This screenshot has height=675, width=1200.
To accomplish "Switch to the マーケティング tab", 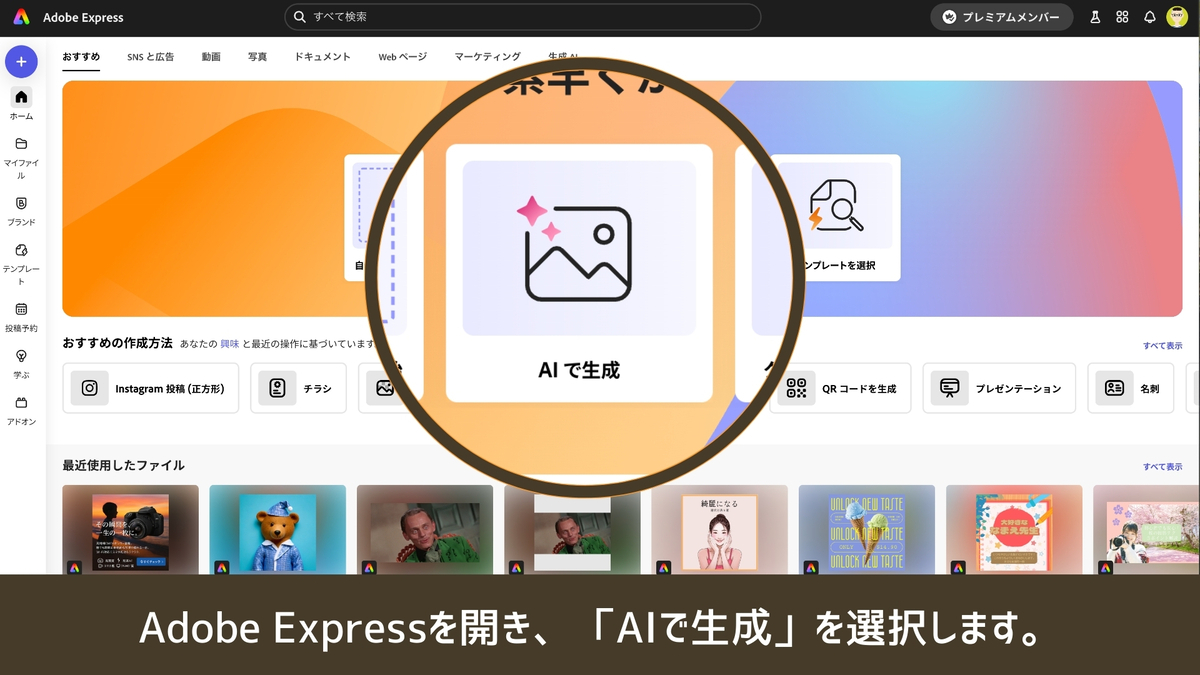I will (x=487, y=57).
